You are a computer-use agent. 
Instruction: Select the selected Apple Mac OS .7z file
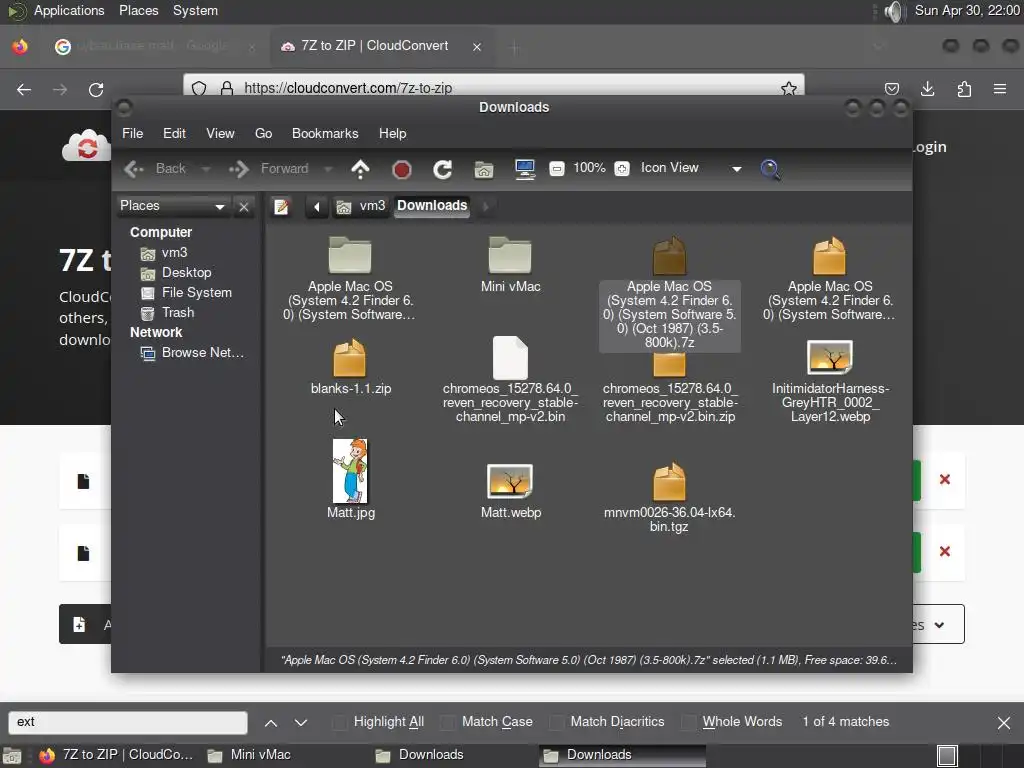pyautogui.click(x=669, y=294)
